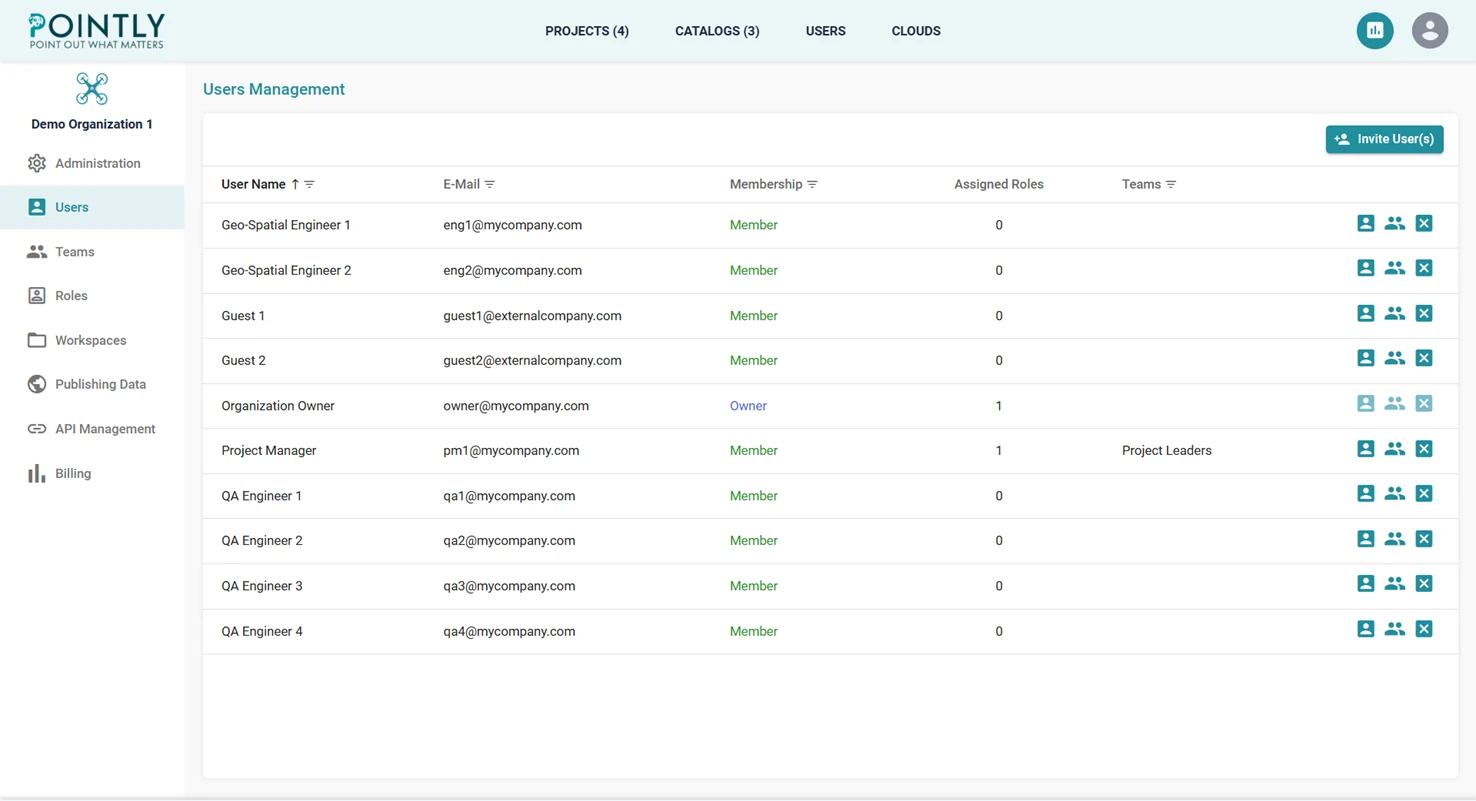Go to USERS in top navigation

(826, 31)
